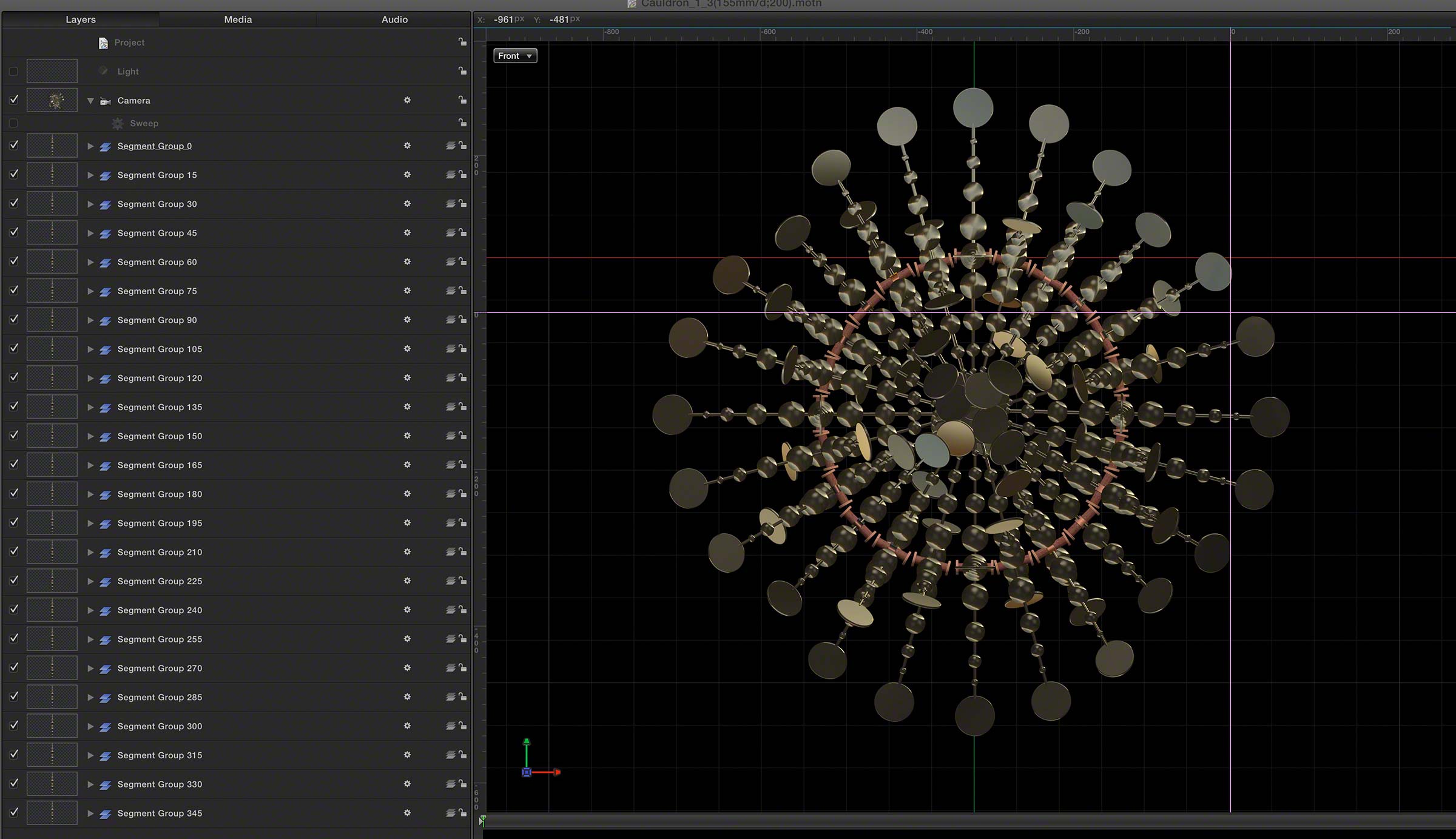Click stack icon on Segment Group 225

[x=450, y=581]
